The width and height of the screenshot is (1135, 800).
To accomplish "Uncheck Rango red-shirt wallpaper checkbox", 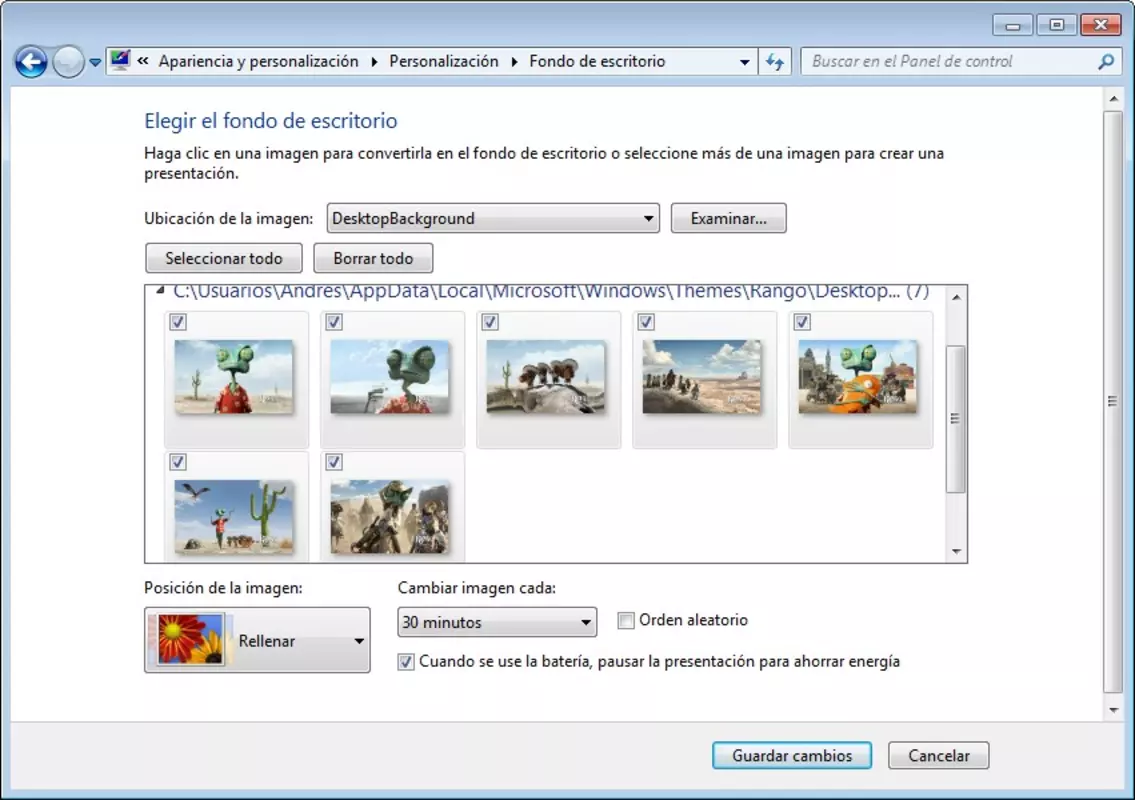I will (178, 321).
